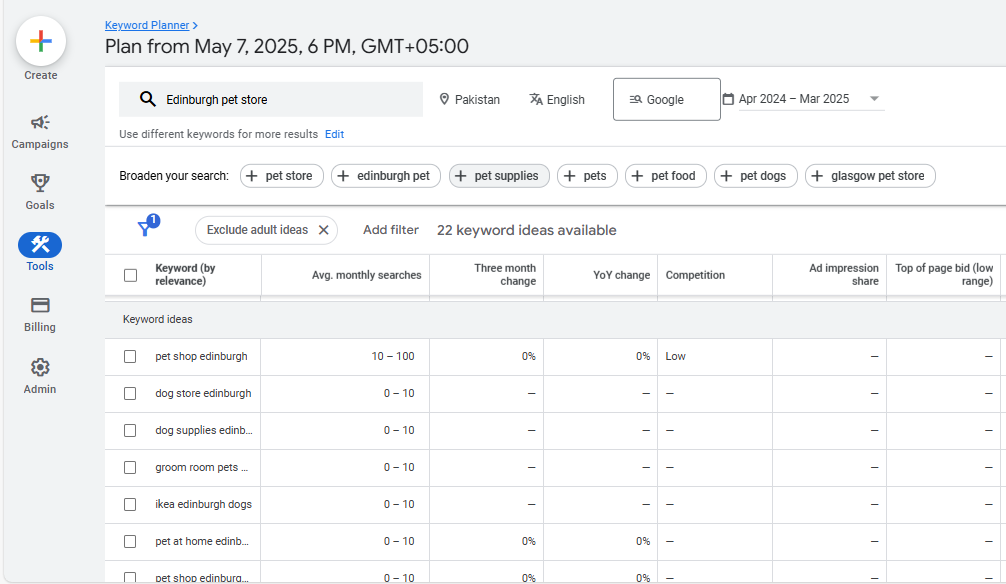Select the Tools wrench icon
1006x584 pixels.
point(40,245)
